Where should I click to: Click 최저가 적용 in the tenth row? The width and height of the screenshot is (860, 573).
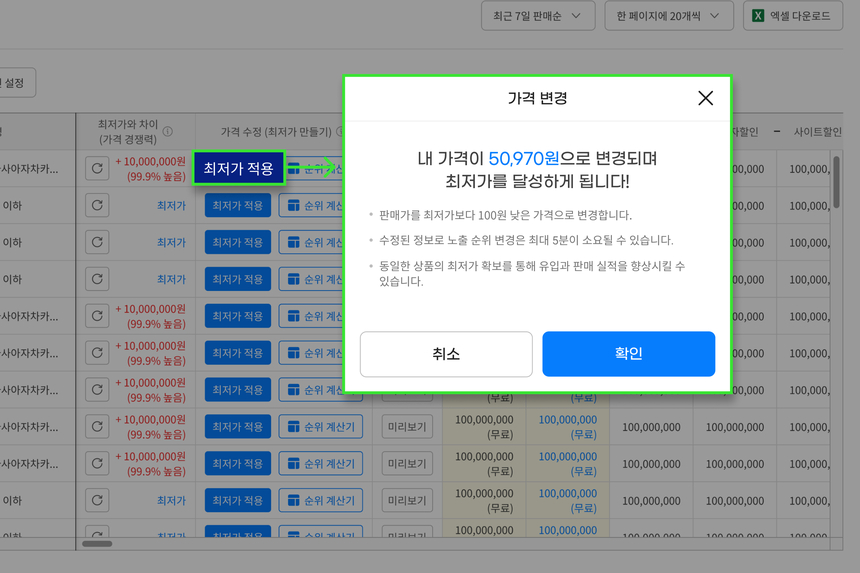click(x=238, y=500)
